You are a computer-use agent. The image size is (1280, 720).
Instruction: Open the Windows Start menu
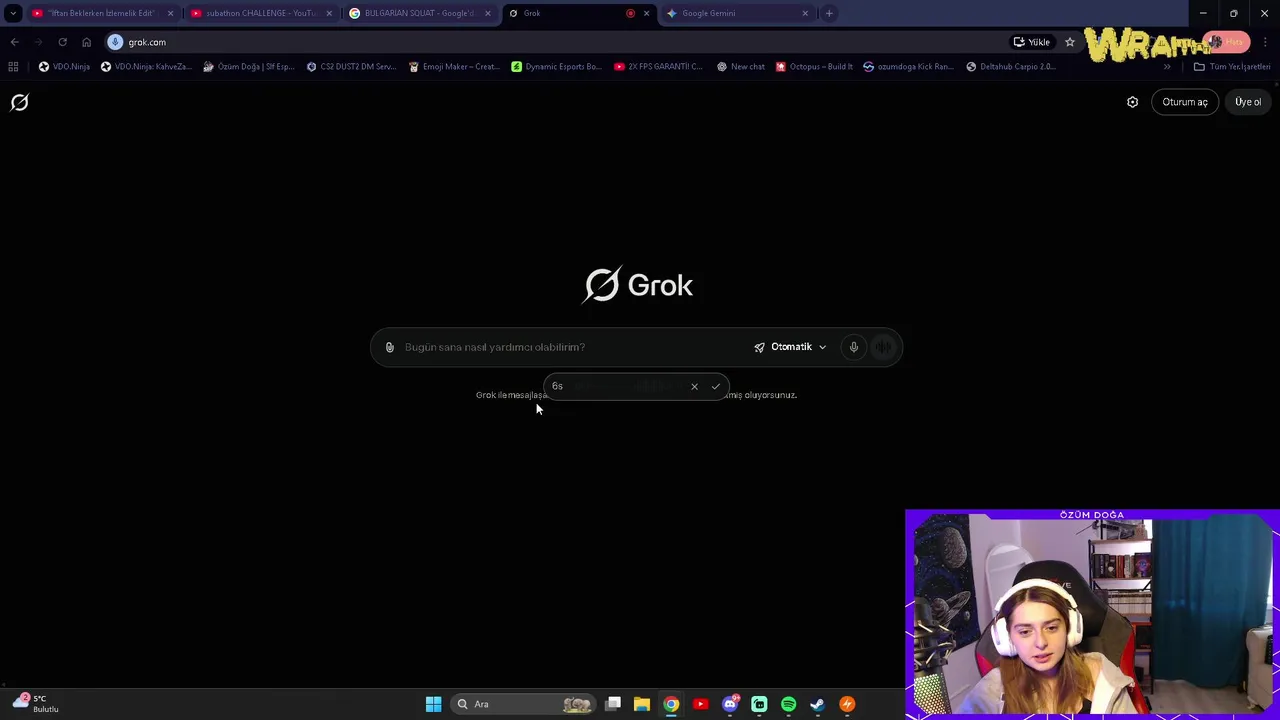(433, 704)
